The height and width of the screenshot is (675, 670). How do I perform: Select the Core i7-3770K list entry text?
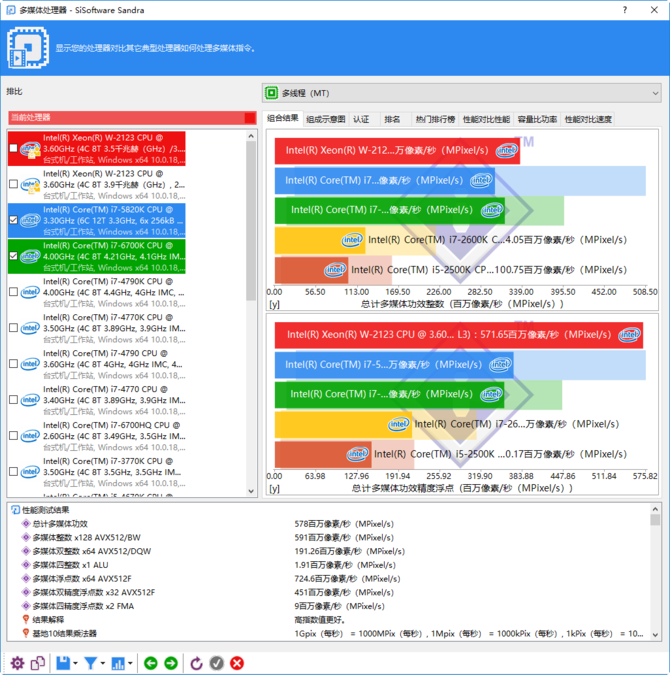pos(114,472)
